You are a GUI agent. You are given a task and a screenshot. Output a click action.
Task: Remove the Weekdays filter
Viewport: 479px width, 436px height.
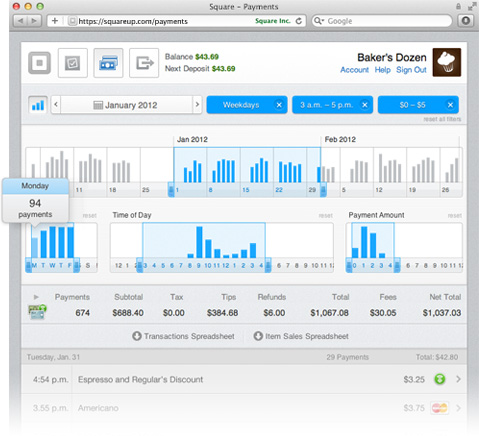pos(279,105)
